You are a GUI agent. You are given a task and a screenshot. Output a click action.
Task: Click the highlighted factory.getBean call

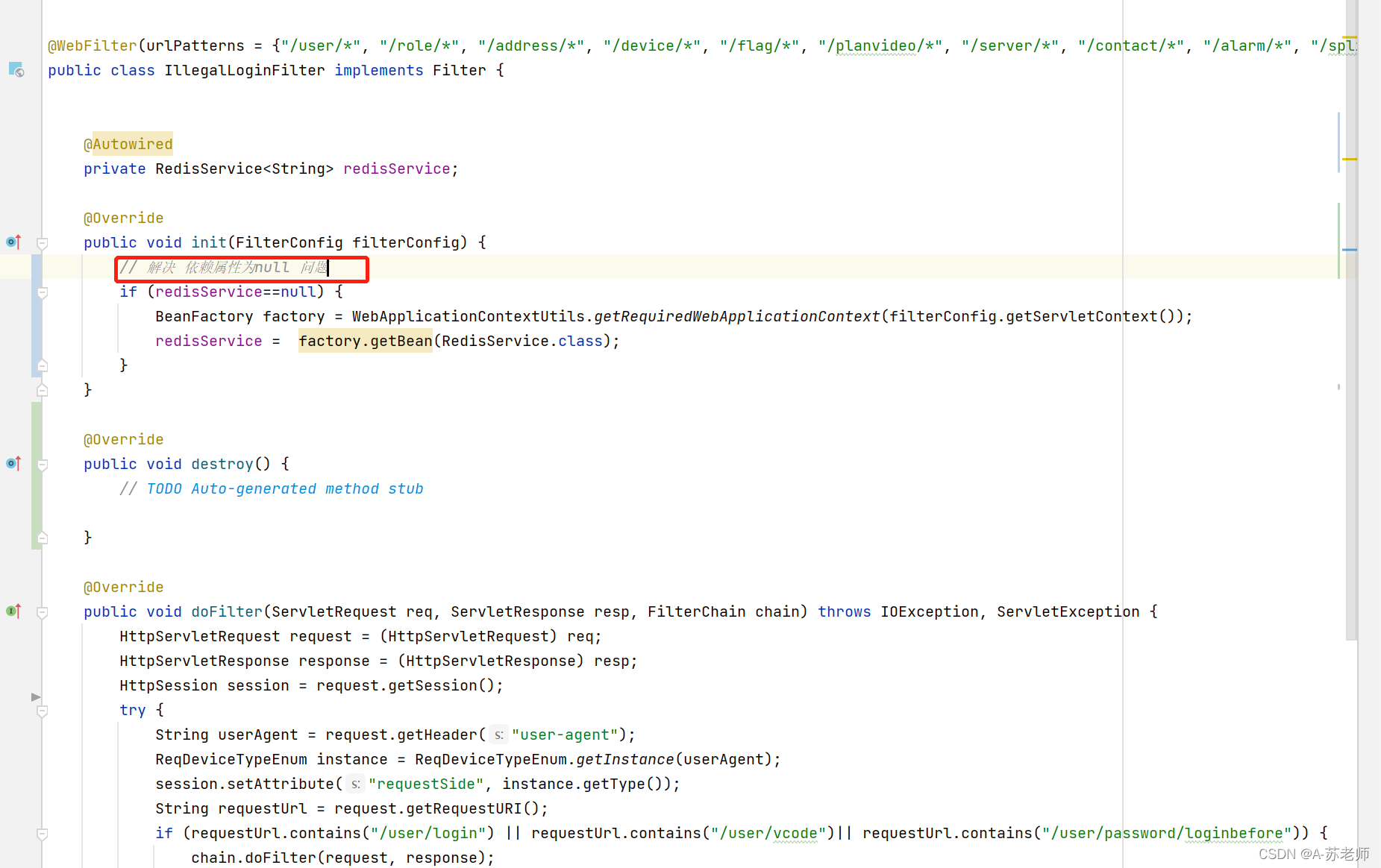[366, 341]
